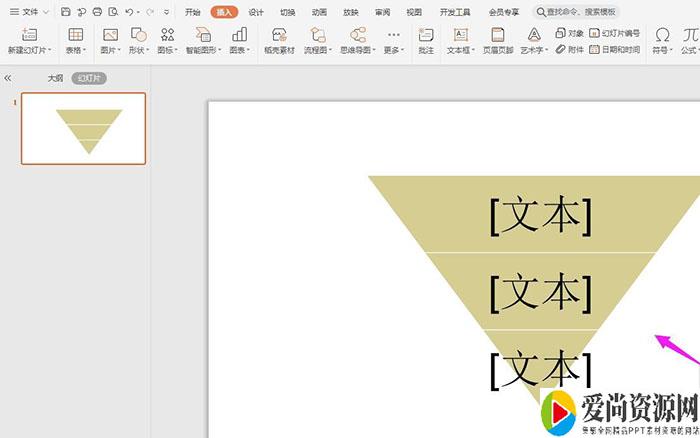Switch to the Design (设计) tab
This screenshot has width=700, height=438.
256,12
